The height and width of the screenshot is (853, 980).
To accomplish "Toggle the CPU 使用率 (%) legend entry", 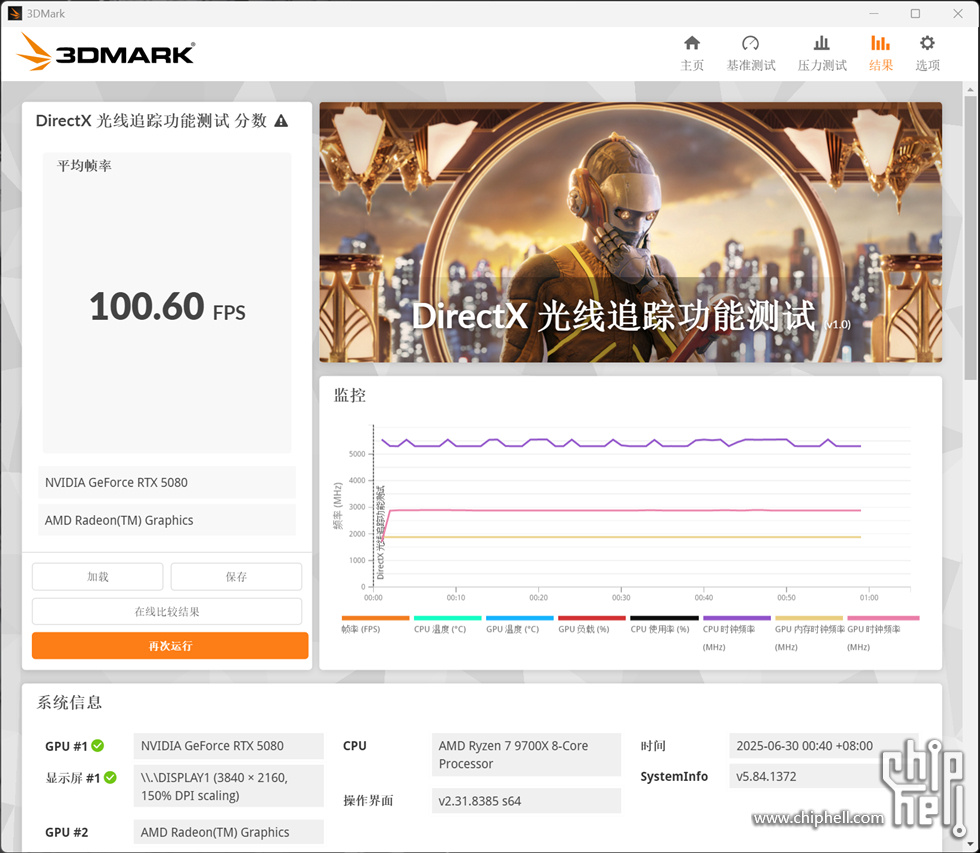I will 664,624.
